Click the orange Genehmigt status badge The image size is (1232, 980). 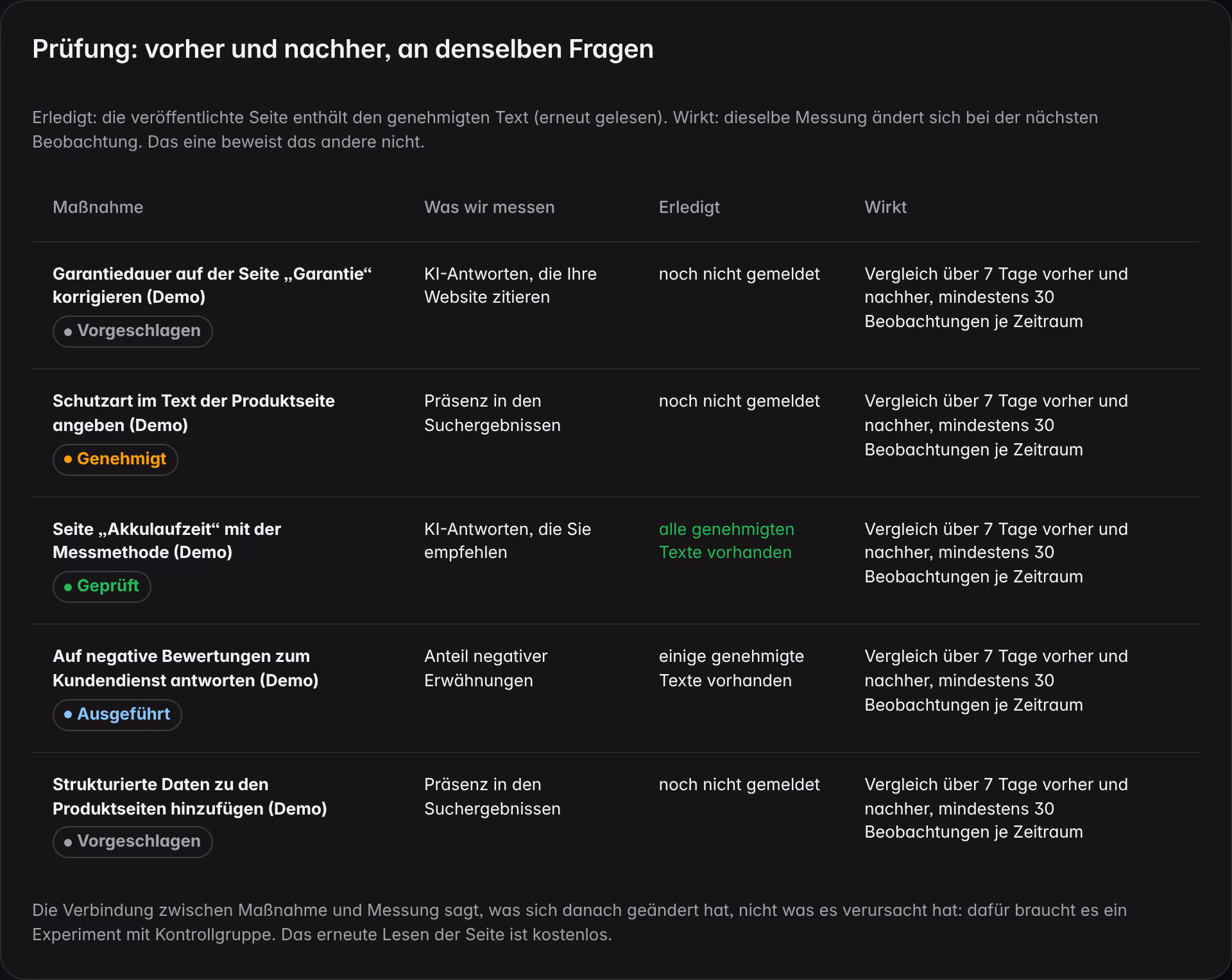tap(116, 459)
